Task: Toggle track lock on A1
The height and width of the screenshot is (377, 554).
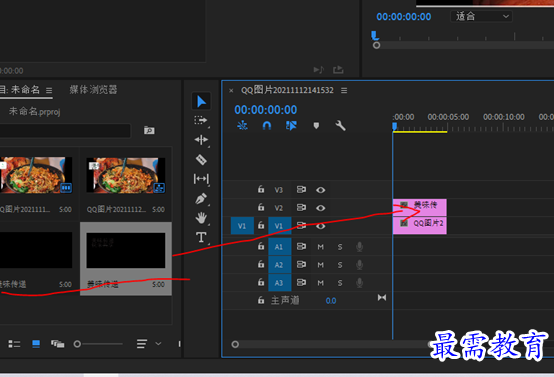Action: click(x=261, y=246)
